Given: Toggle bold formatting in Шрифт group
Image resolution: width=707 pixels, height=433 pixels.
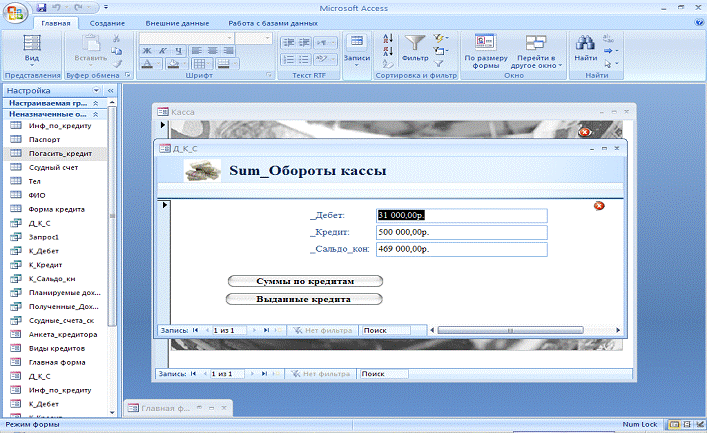Looking at the screenshot, I should coord(146,49).
